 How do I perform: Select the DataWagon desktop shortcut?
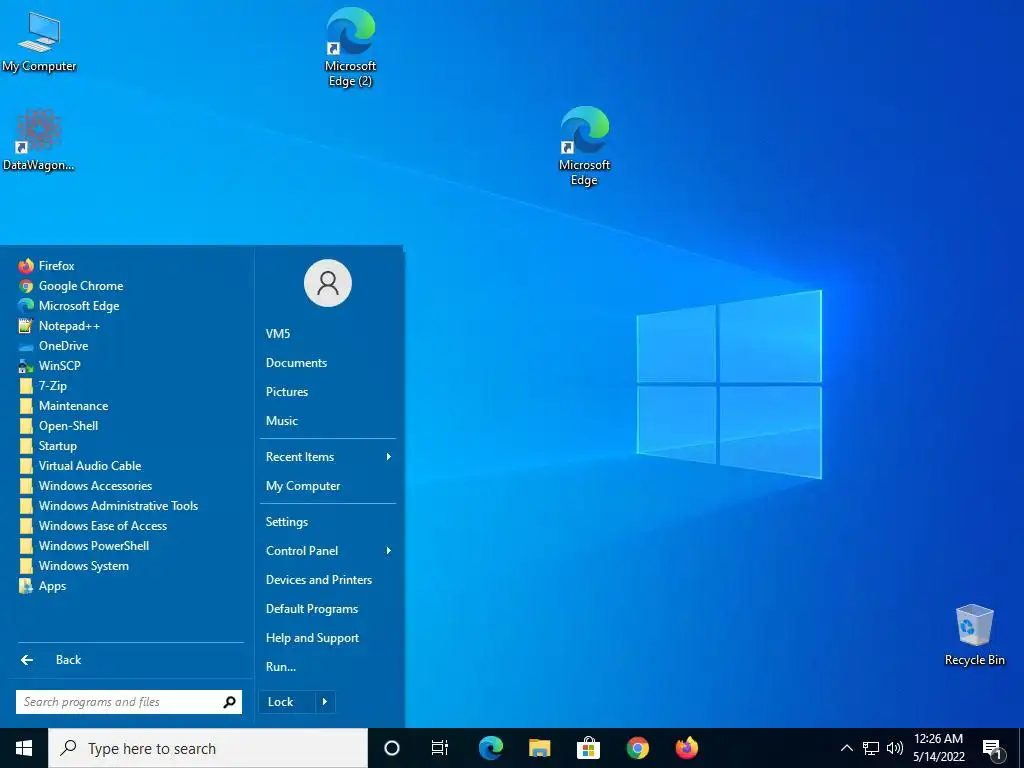pos(39,140)
